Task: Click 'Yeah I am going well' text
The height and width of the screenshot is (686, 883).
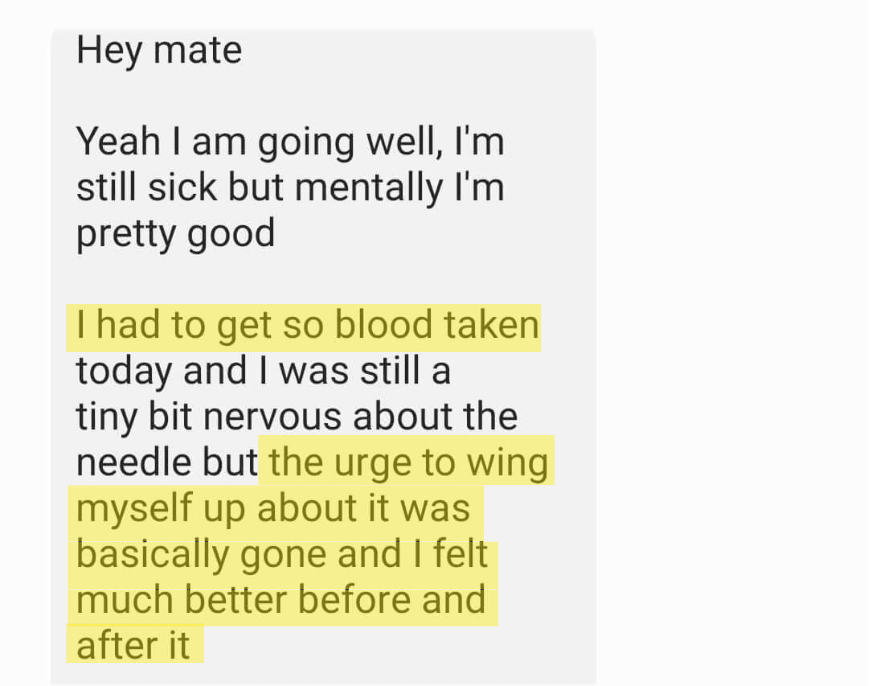Action: 256,141
